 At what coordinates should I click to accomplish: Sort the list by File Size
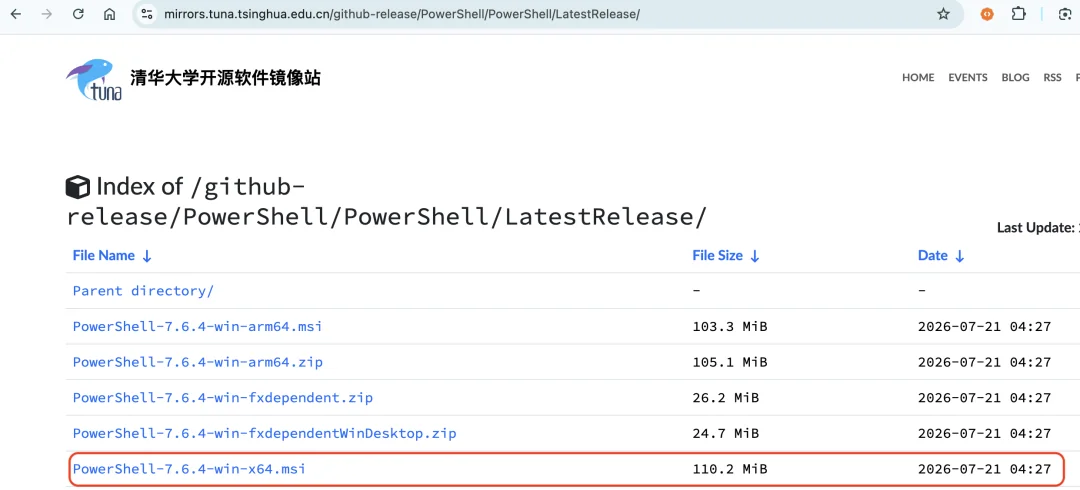(x=726, y=256)
